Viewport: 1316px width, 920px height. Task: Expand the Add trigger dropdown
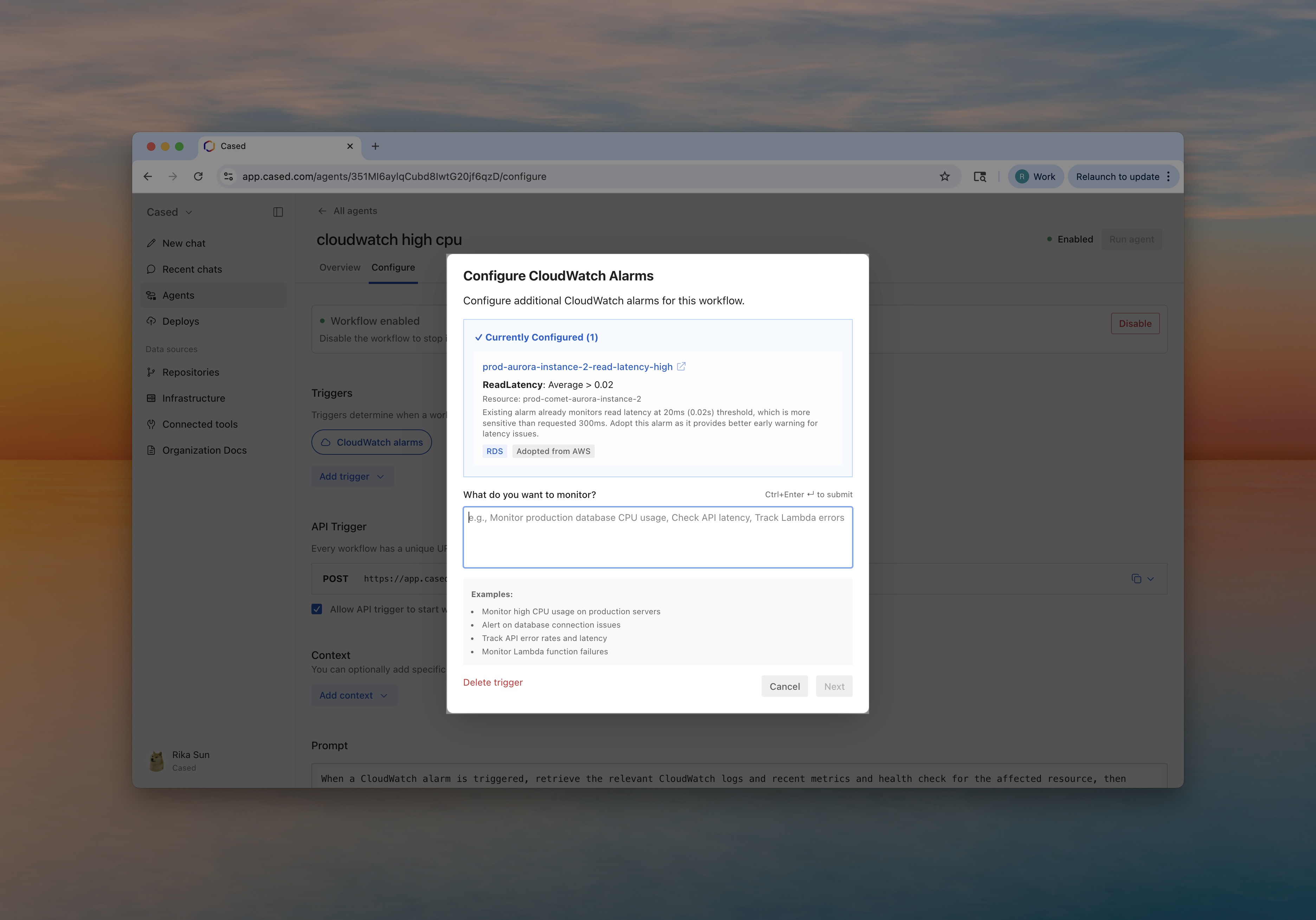click(x=352, y=476)
